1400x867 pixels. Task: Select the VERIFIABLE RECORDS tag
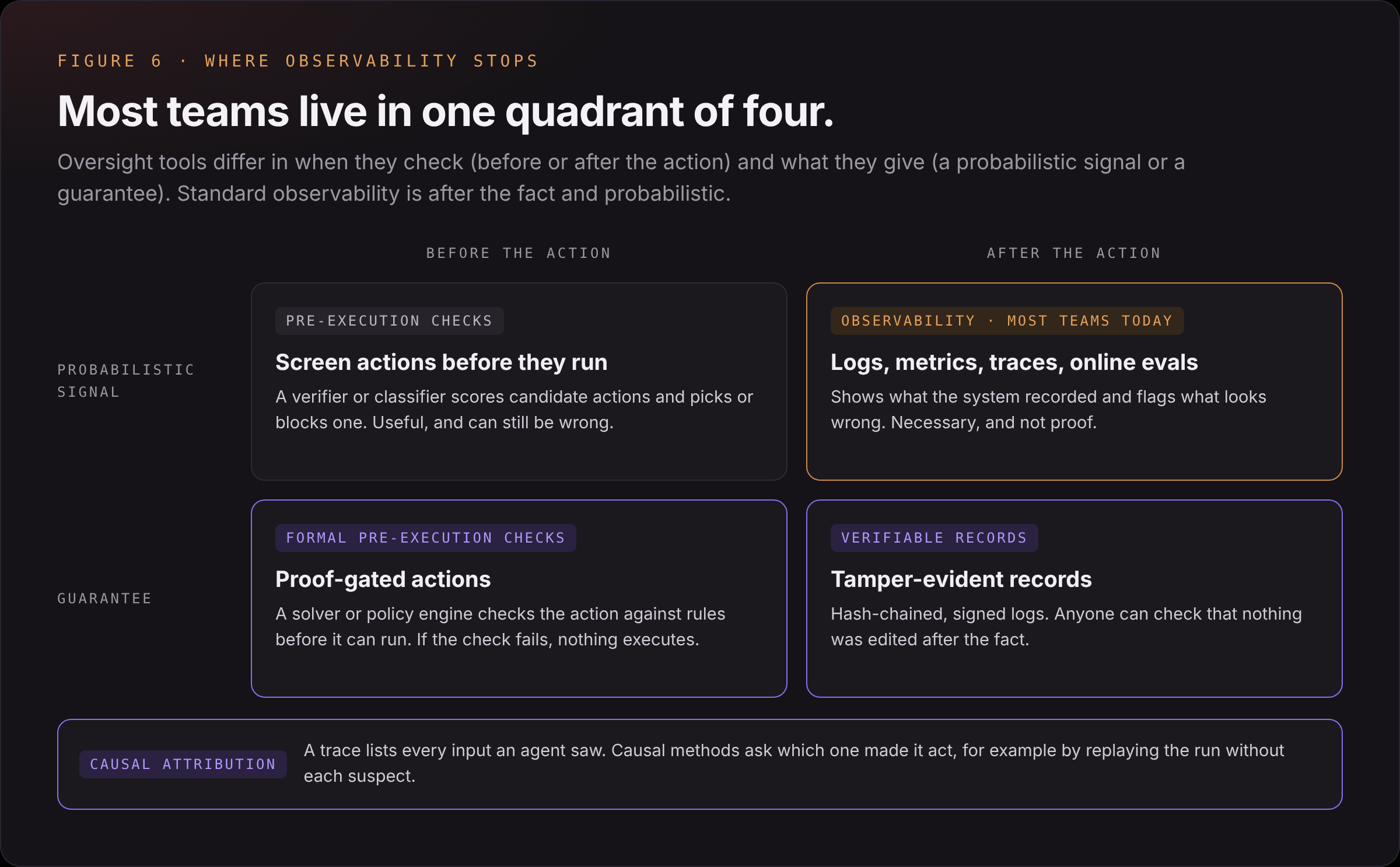[934, 538]
